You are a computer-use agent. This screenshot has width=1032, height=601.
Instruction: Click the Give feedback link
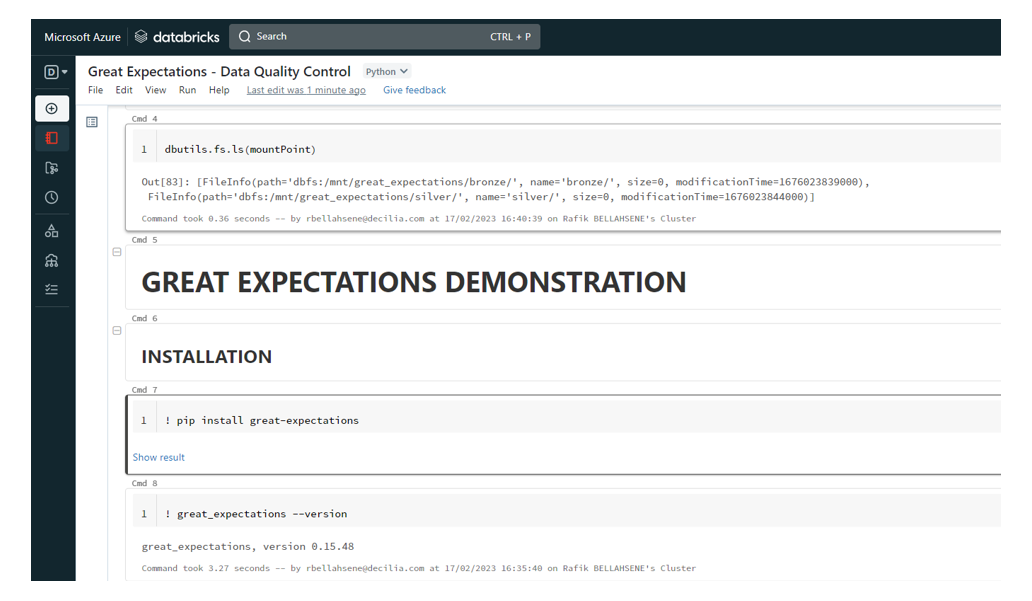point(415,90)
